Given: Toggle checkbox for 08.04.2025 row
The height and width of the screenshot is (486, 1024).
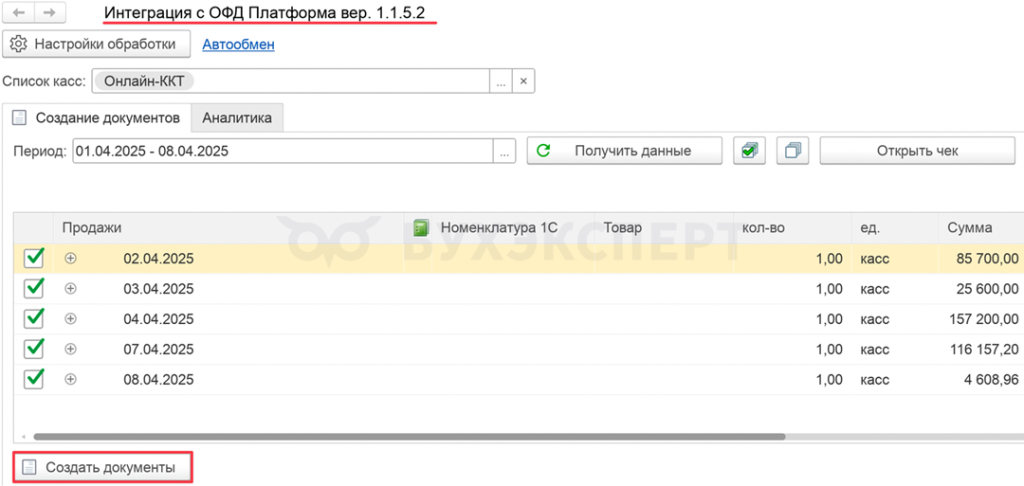Looking at the screenshot, I should point(34,379).
